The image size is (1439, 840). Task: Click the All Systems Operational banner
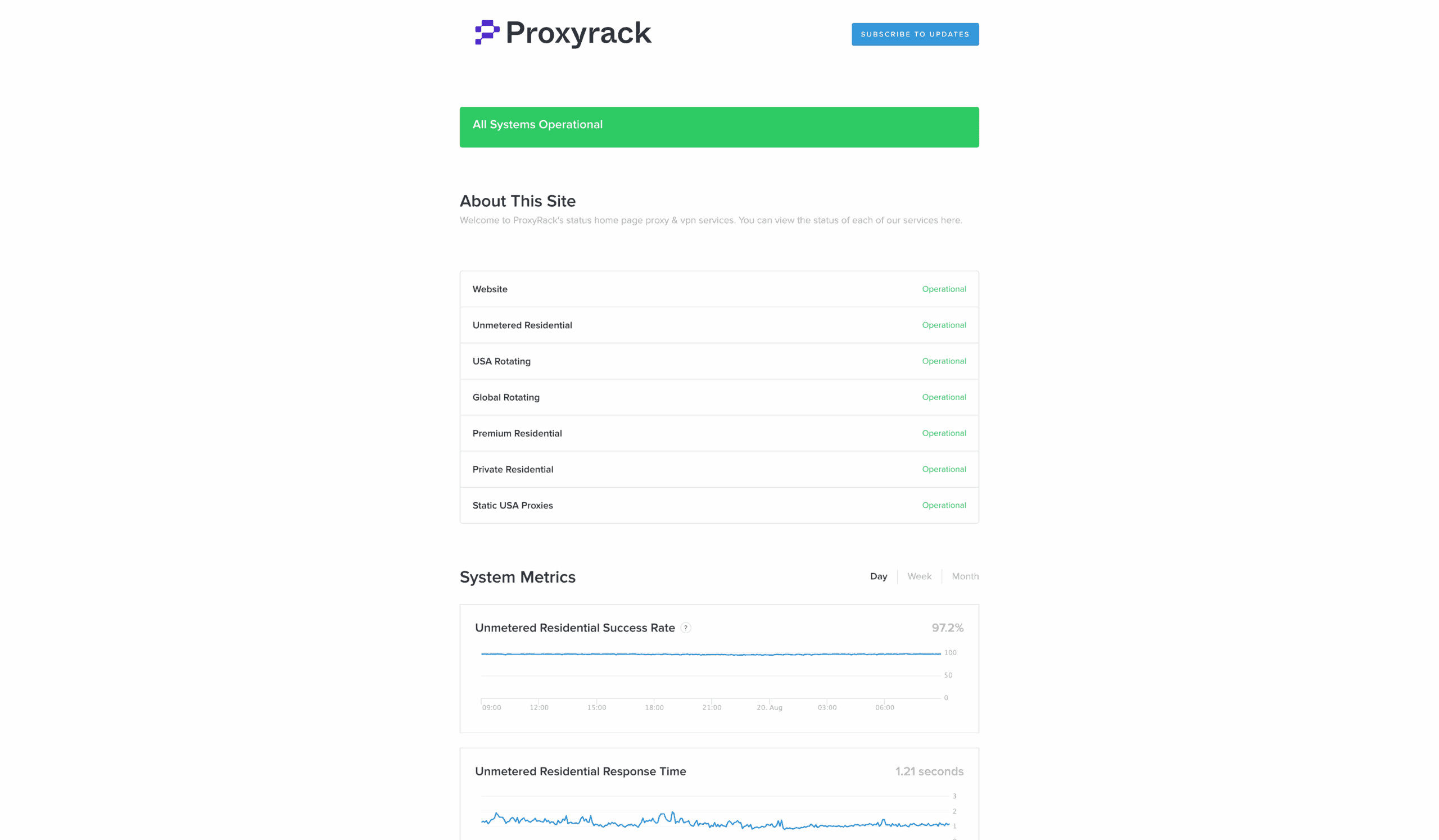(719, 126)
